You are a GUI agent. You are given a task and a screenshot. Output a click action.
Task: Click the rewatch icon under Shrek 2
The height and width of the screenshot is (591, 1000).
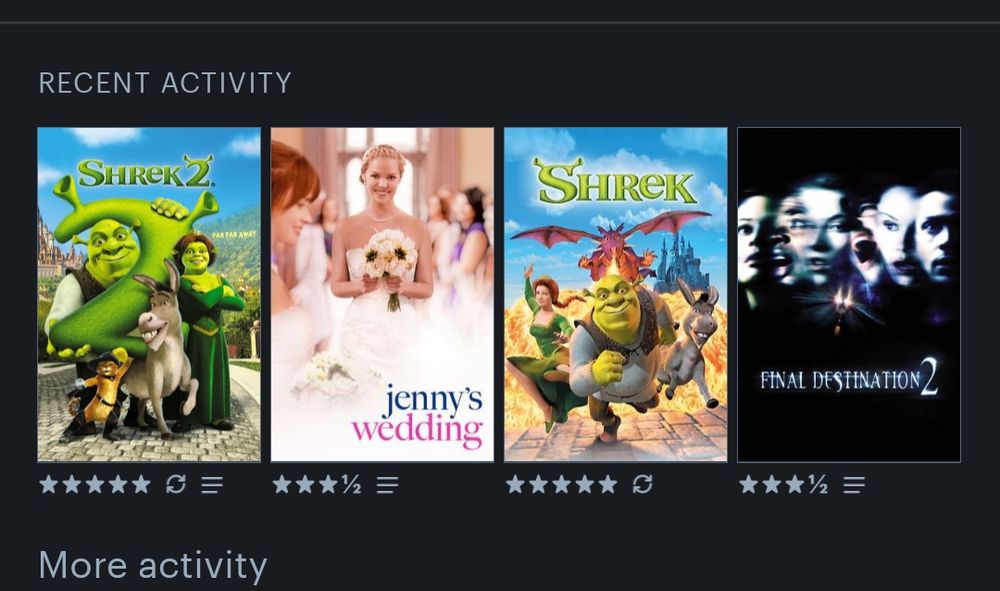[176, 485]
